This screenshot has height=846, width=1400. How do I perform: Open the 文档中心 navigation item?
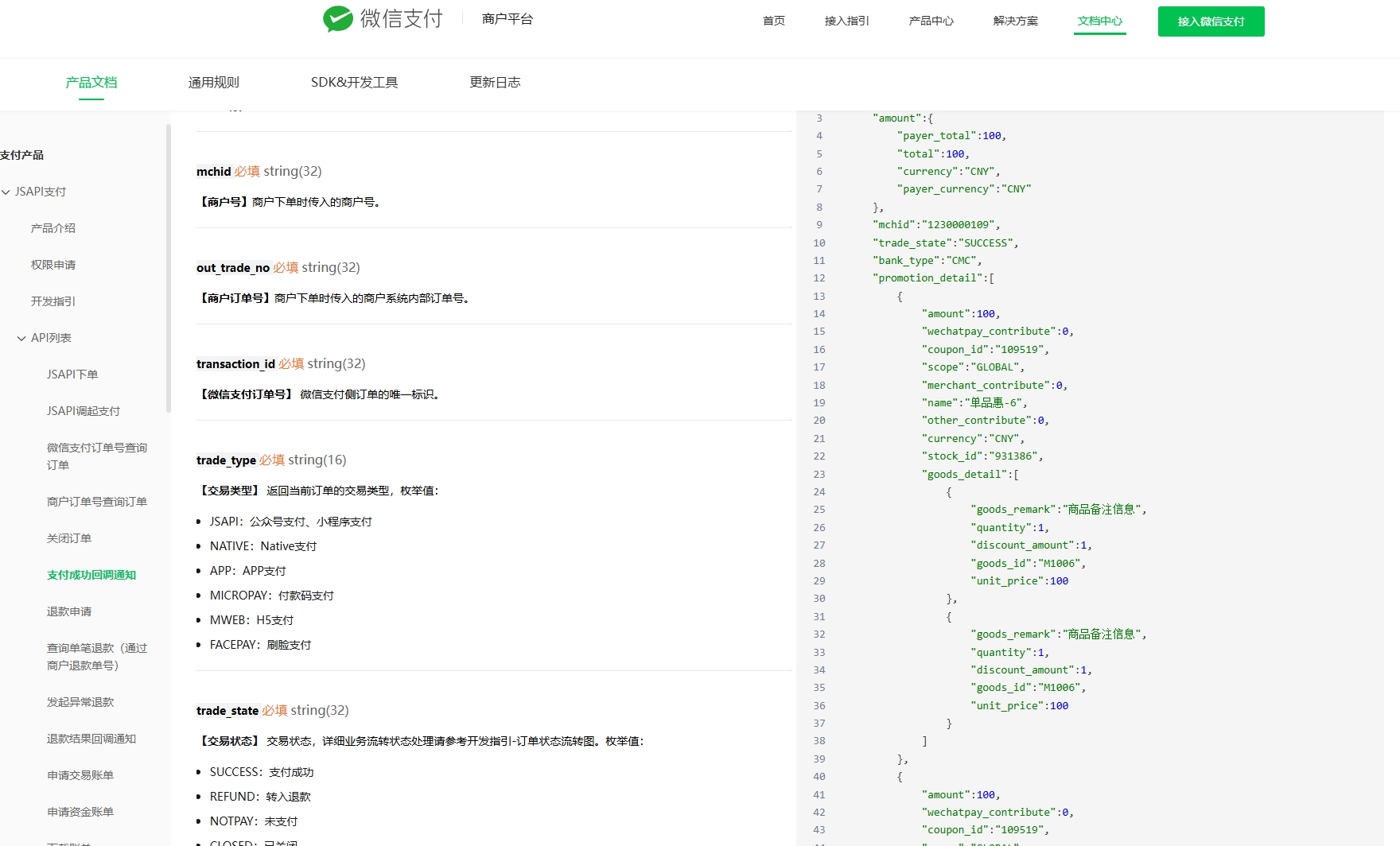click(1100, 21)
